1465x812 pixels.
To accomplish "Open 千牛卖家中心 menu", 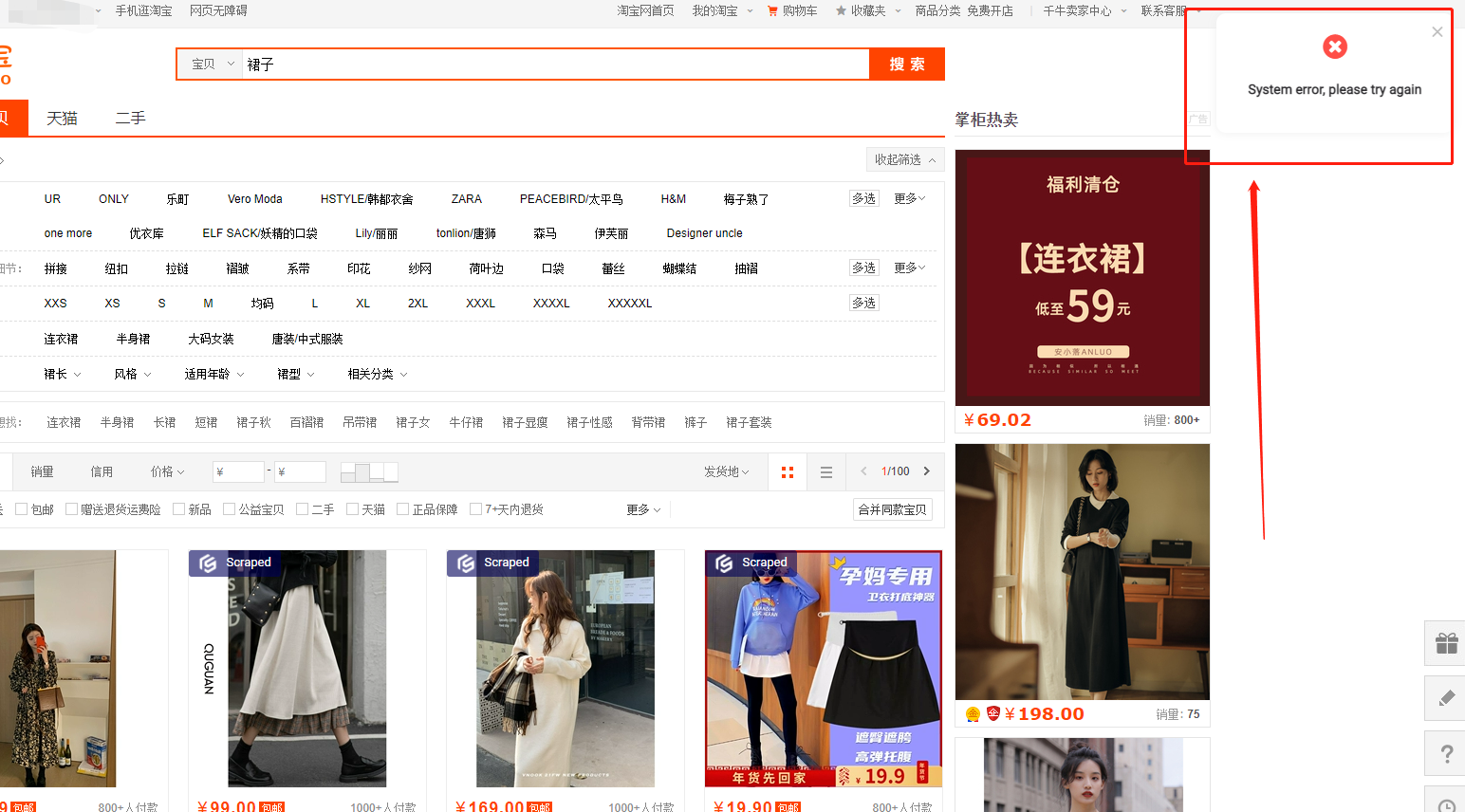I will tap(1078, 10).
